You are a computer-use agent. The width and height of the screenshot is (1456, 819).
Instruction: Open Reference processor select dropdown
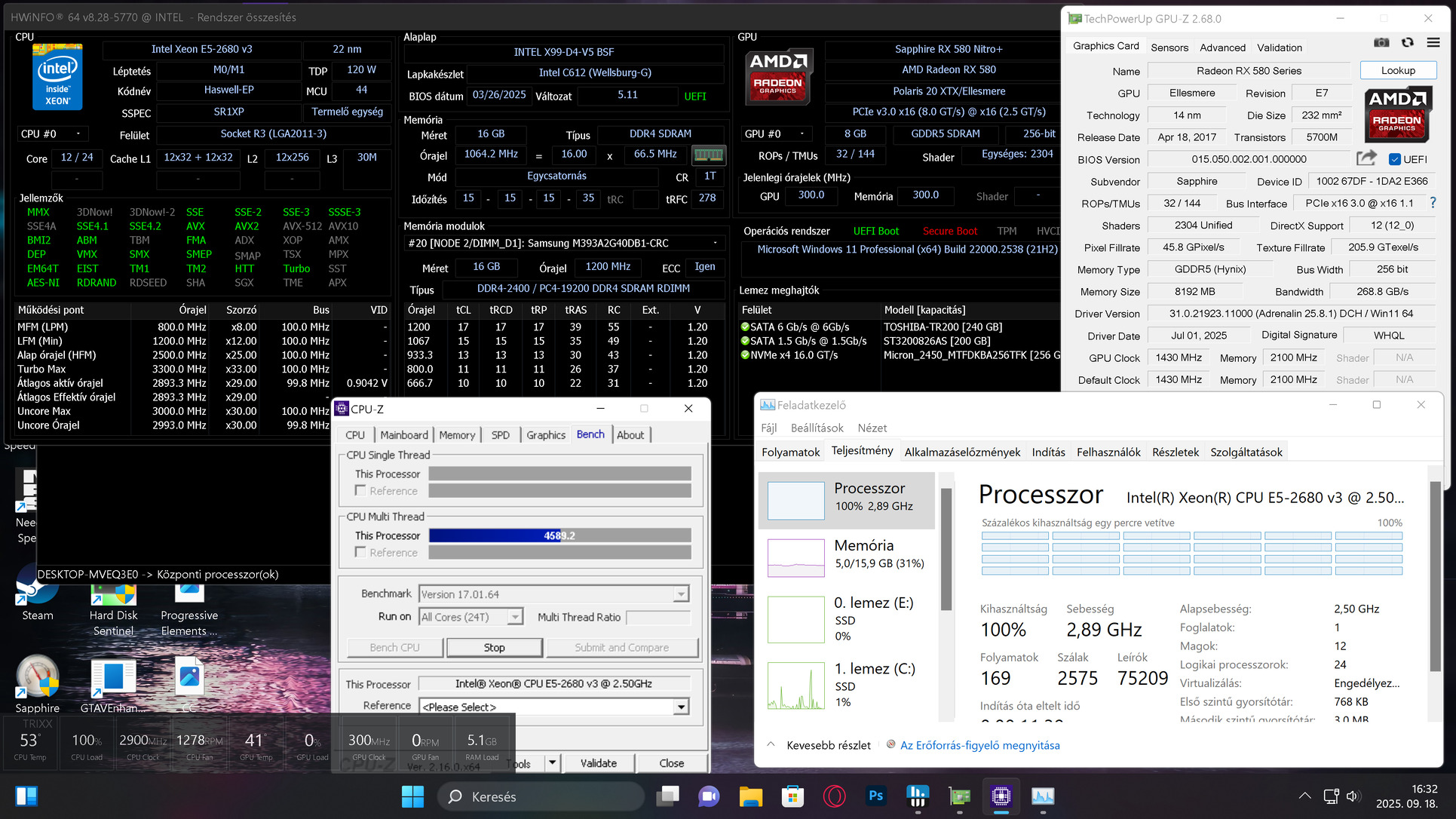(x=681, y=707)
